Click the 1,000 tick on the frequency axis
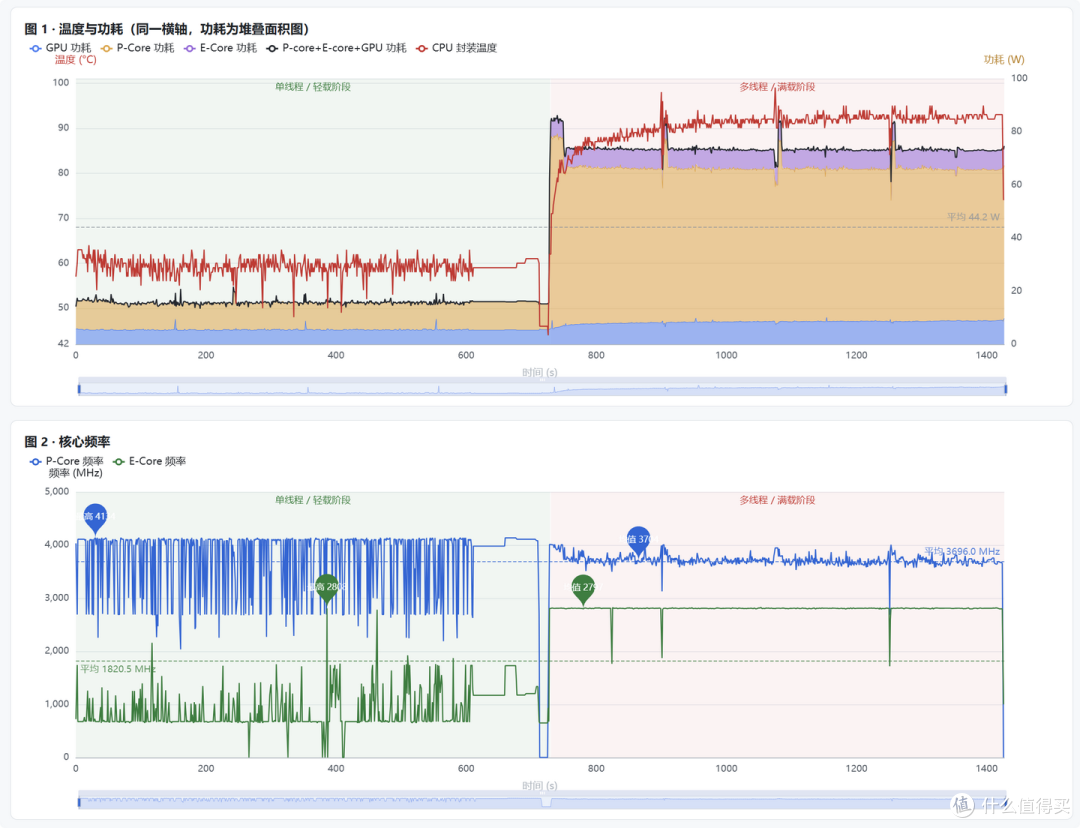Viewport: 1080px width, 828px height. pos(57,704)
